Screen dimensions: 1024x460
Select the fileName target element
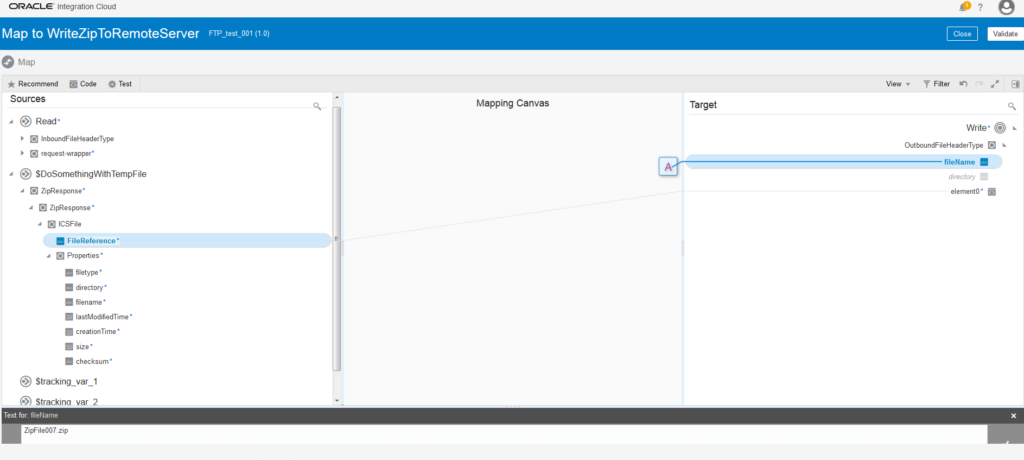(843, 162)
